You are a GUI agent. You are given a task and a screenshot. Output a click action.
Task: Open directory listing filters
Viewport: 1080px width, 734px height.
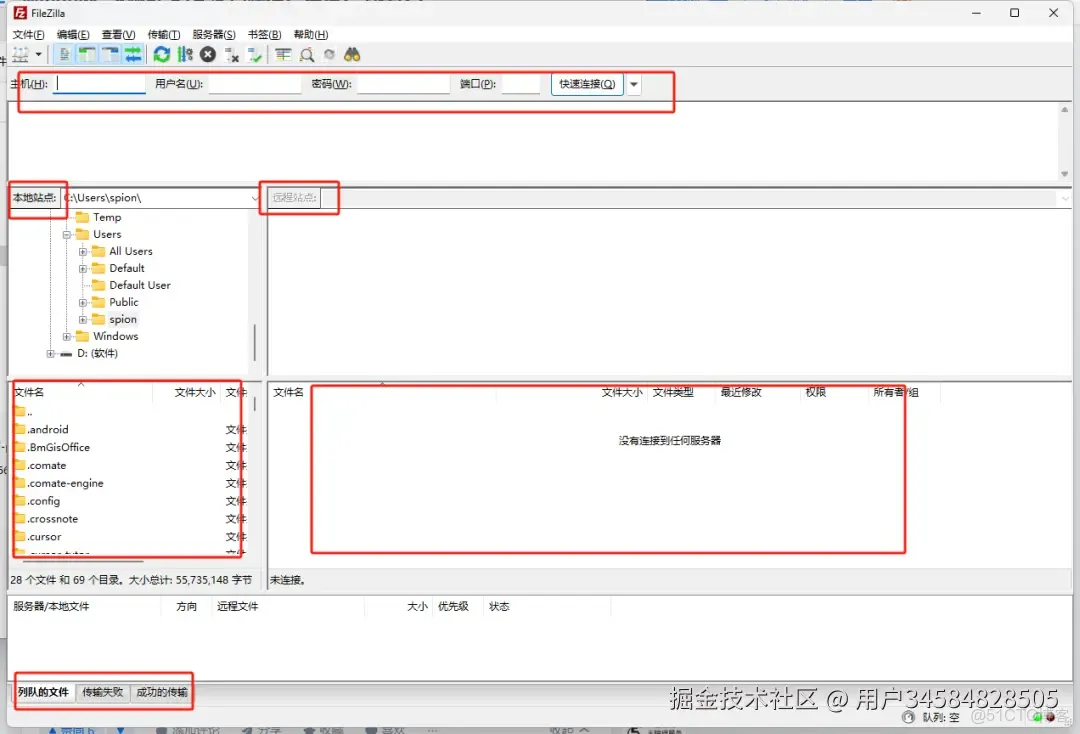(283, 55)
